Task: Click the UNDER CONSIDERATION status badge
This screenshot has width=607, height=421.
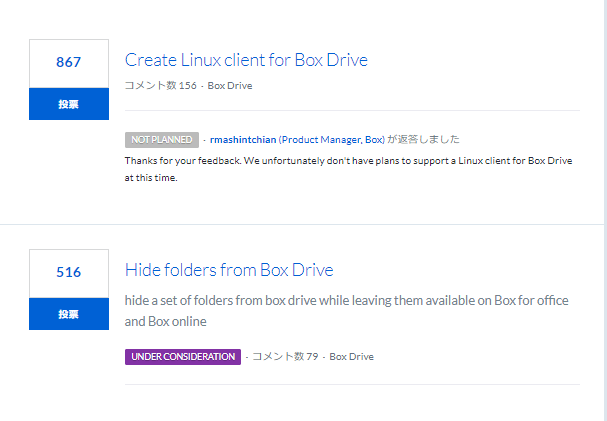Action: [x=183, y=357]
